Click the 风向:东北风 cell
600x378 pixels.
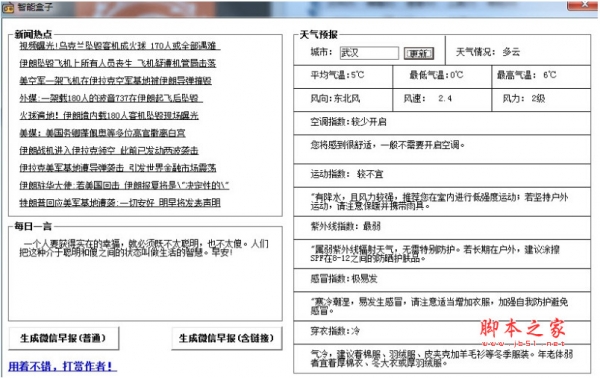tap(343, 100)
